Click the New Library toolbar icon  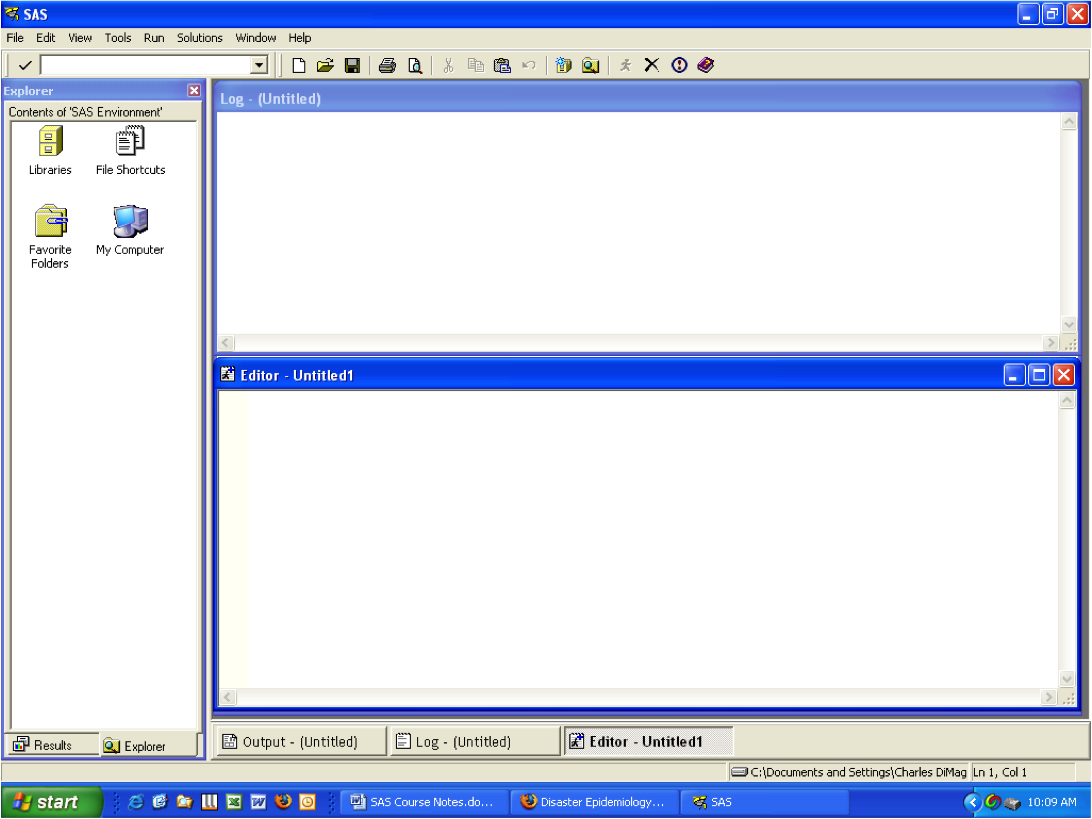point(563,65)
